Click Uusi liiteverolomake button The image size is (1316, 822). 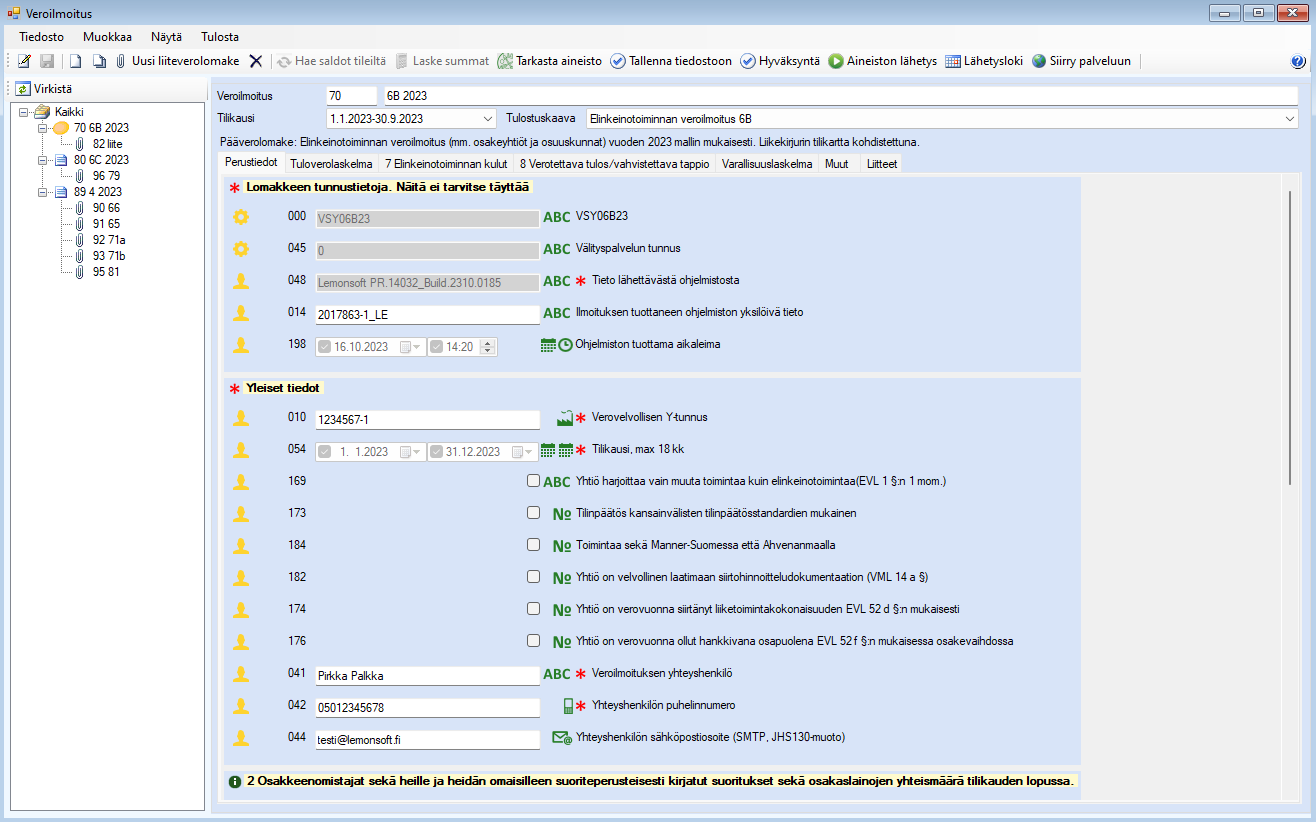pos(177,61)
